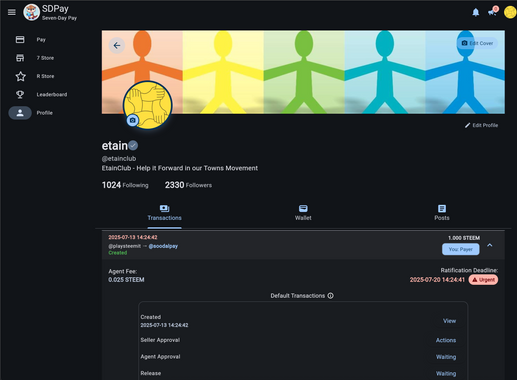Viewport: 517px width, 380px height.
Task: Click View for the Created step
Action: 449,321
